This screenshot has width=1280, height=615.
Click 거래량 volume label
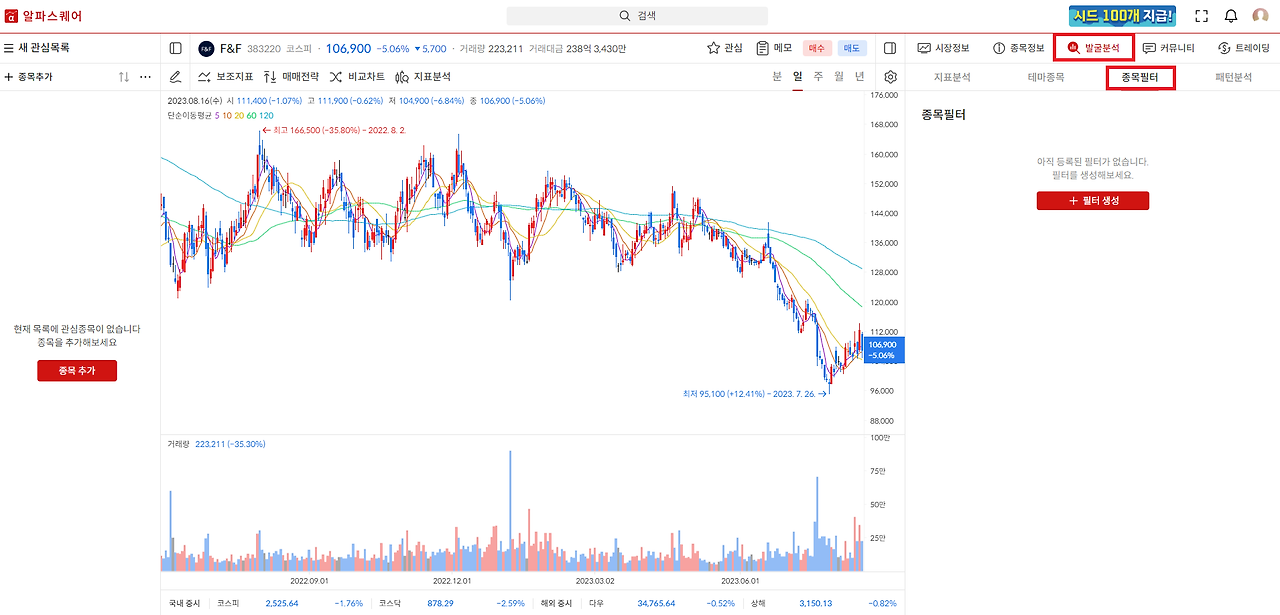click(179, 444)
